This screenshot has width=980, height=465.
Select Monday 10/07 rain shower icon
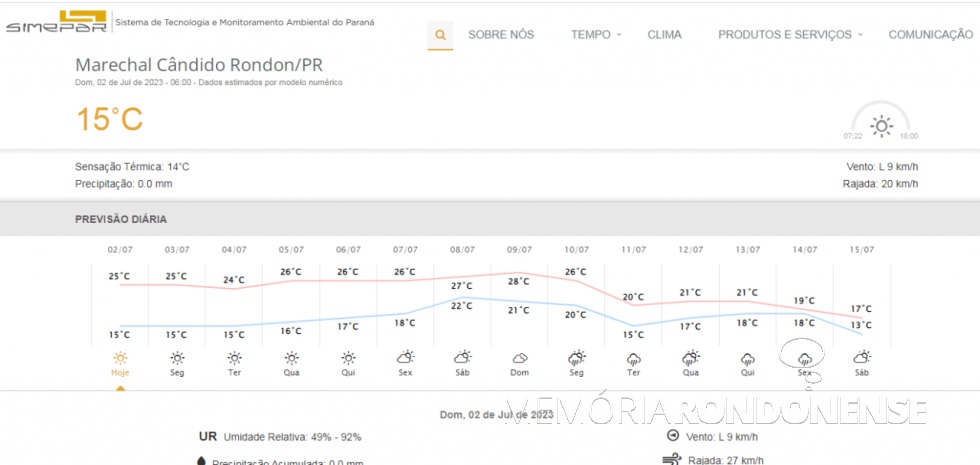(577, 357)
